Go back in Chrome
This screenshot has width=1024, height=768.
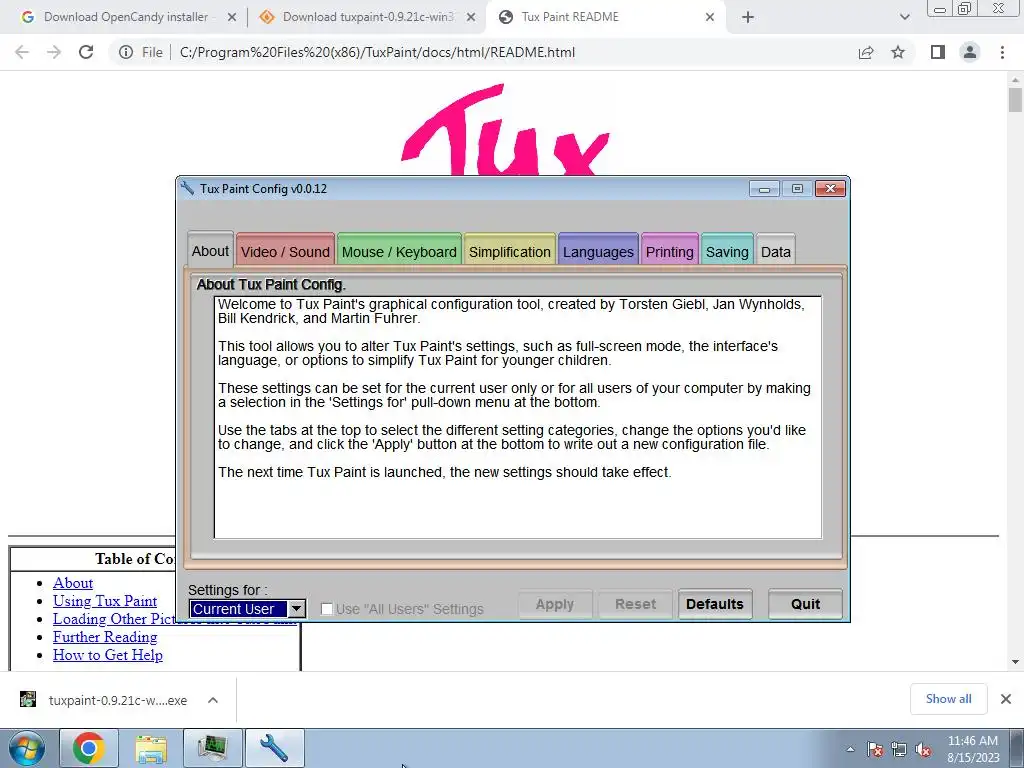tap(22, 52)
